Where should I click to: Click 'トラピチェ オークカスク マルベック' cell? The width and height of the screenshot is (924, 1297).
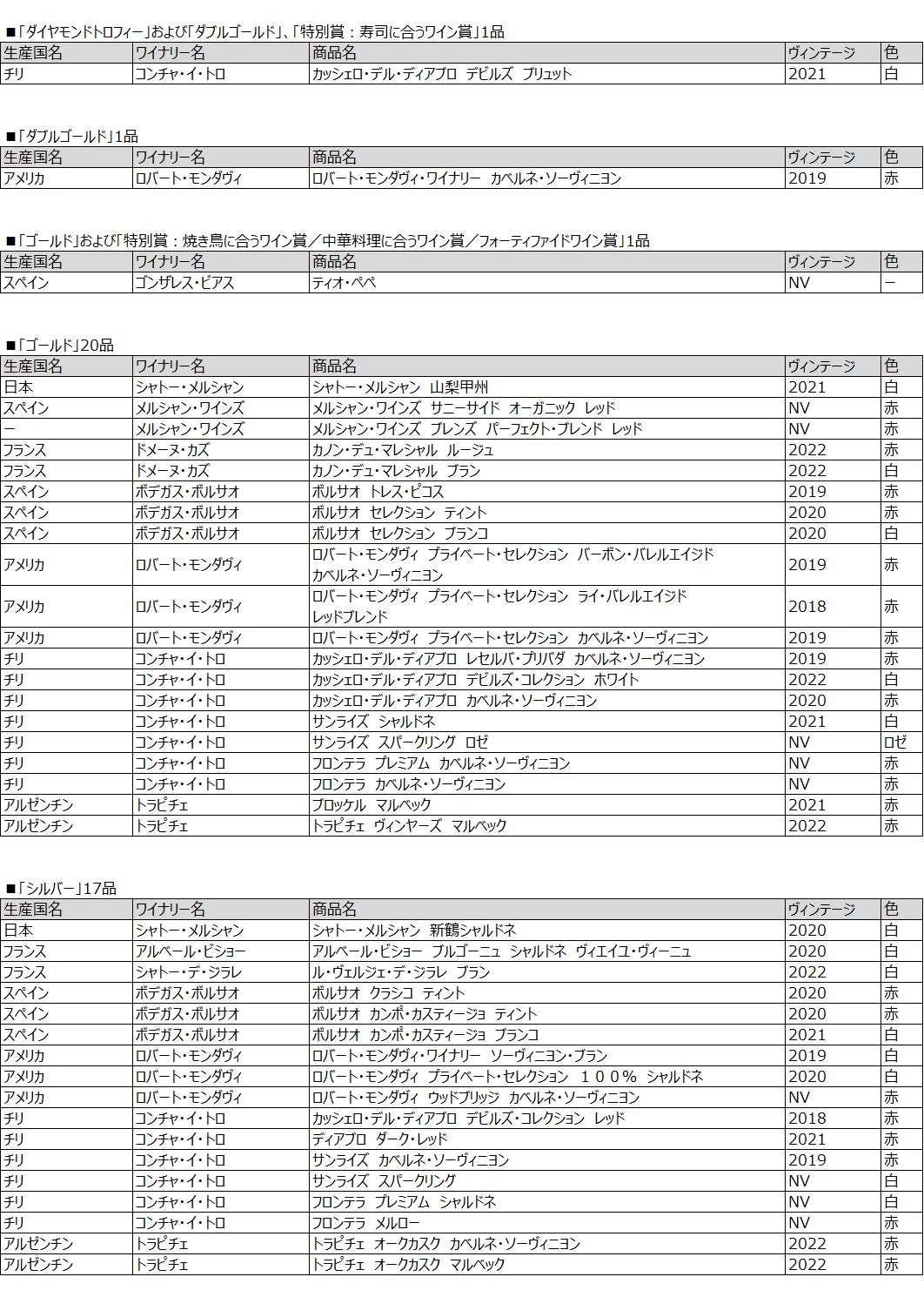546,1265
